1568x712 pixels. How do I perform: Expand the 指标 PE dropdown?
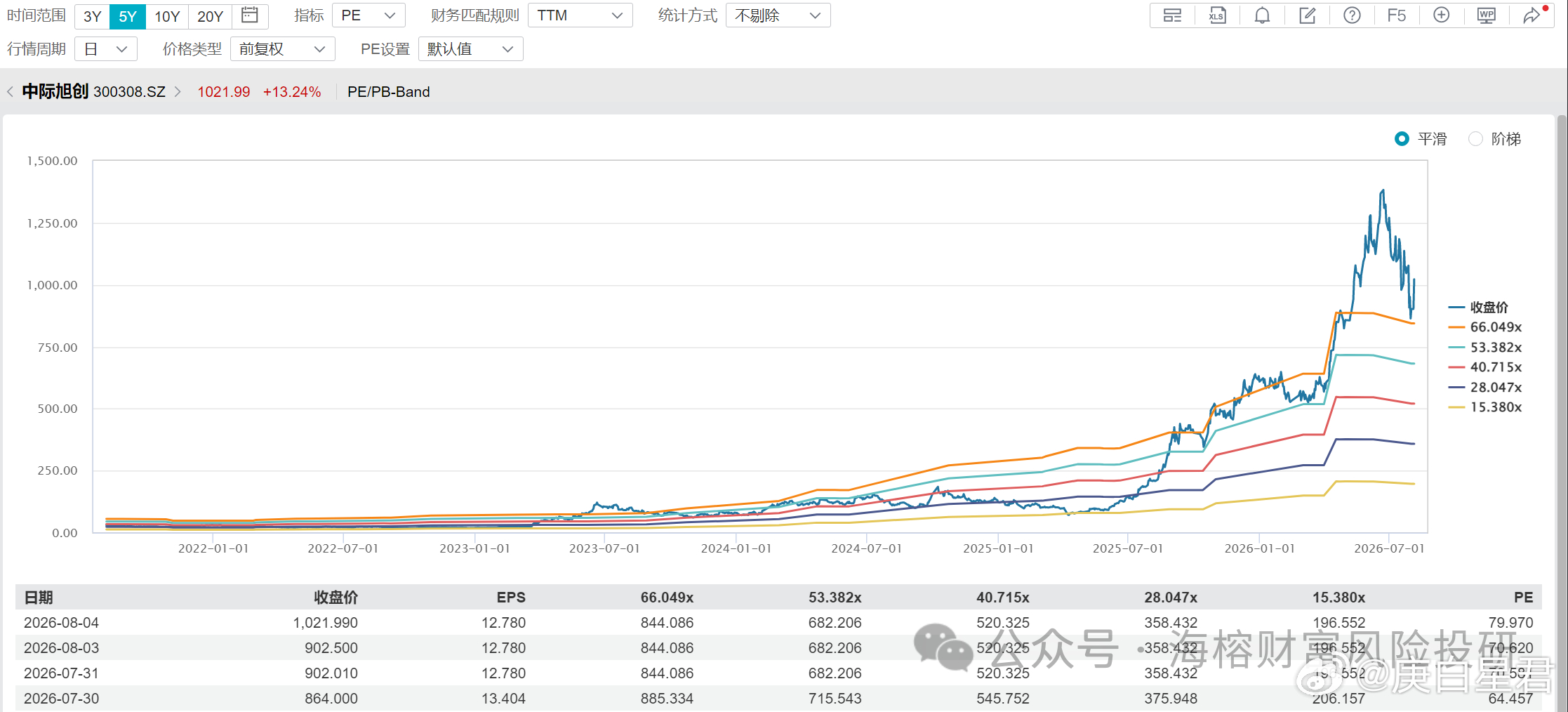[x=368, y=15]
